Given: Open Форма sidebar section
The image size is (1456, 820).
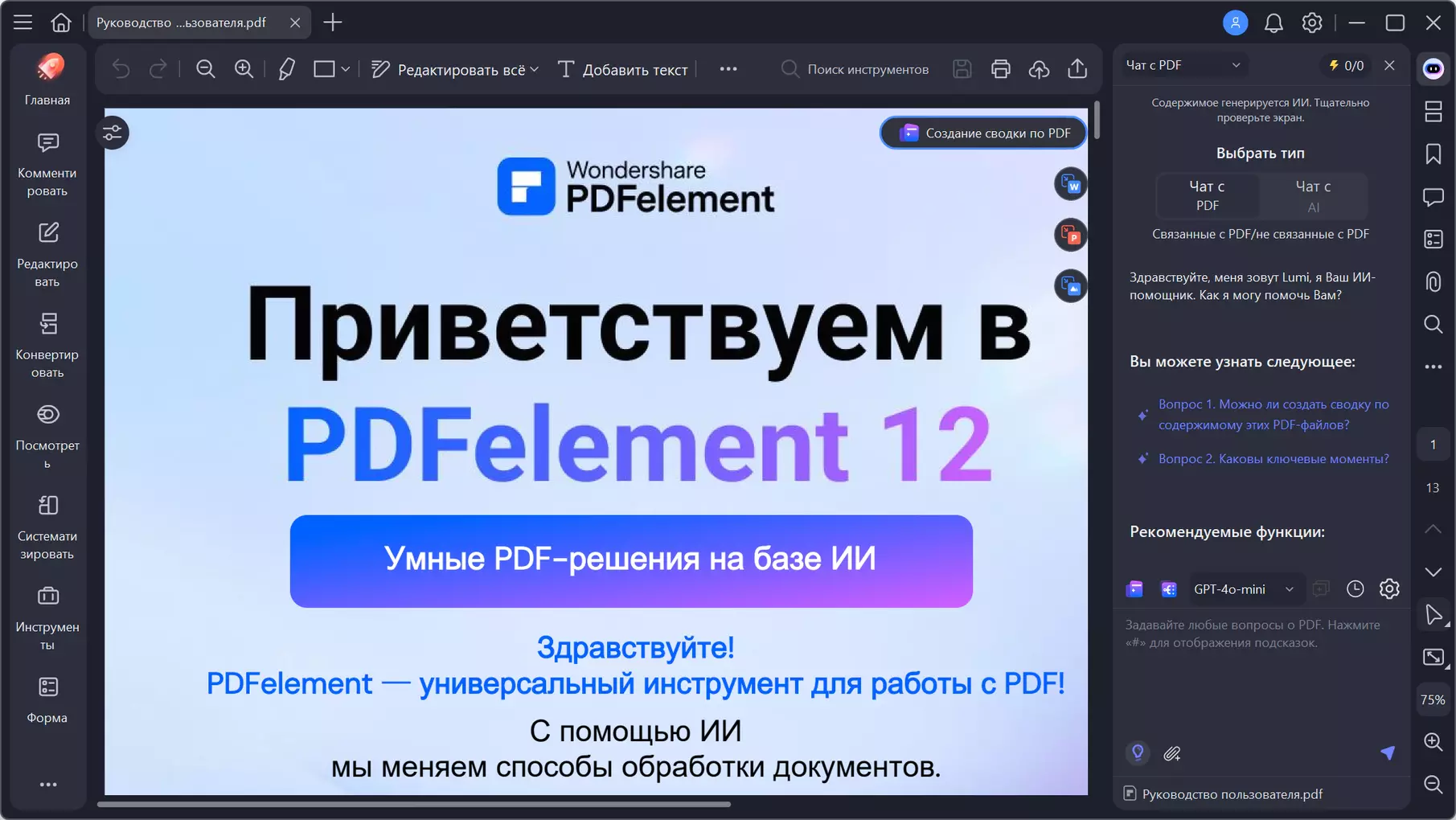Looking at the screenshot, I should [x=47, y=699].
